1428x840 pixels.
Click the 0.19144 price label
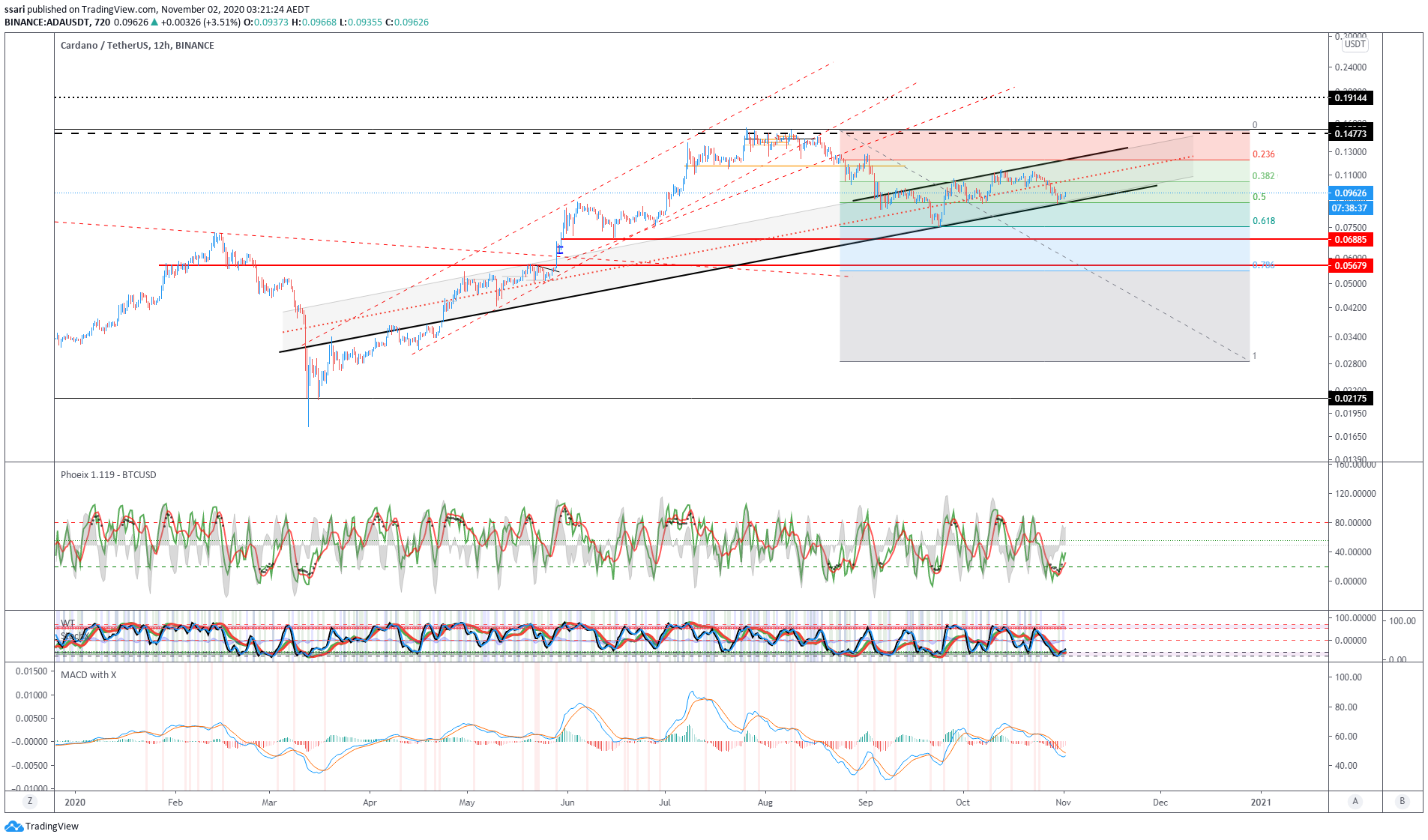click(x=1351, y=98)
